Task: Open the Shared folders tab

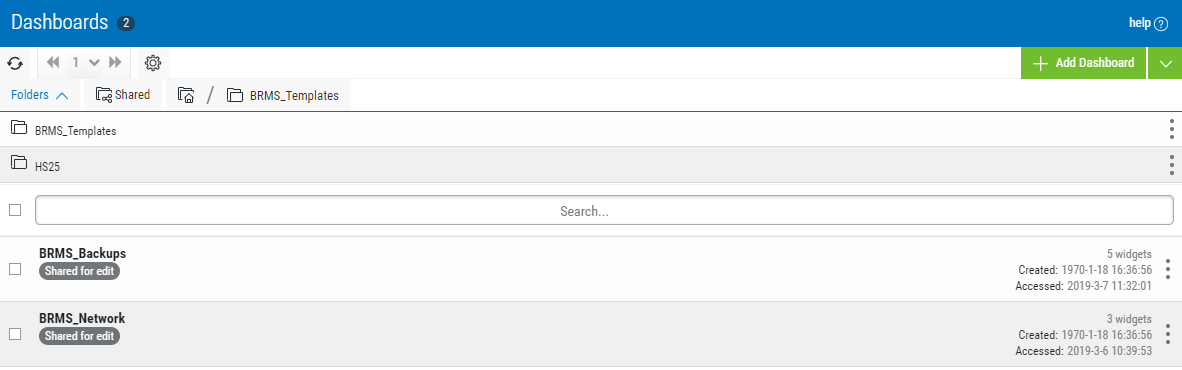Action: click(x=123, y=95)
